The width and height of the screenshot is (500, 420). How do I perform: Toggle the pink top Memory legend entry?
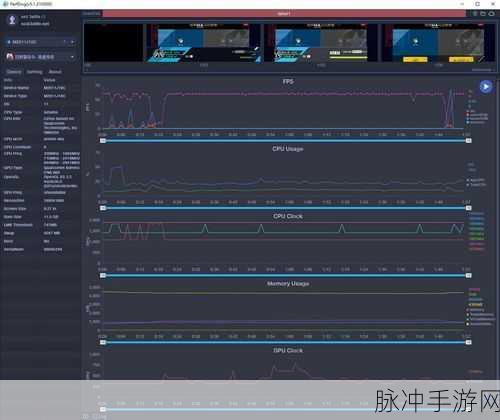point(474,290)
